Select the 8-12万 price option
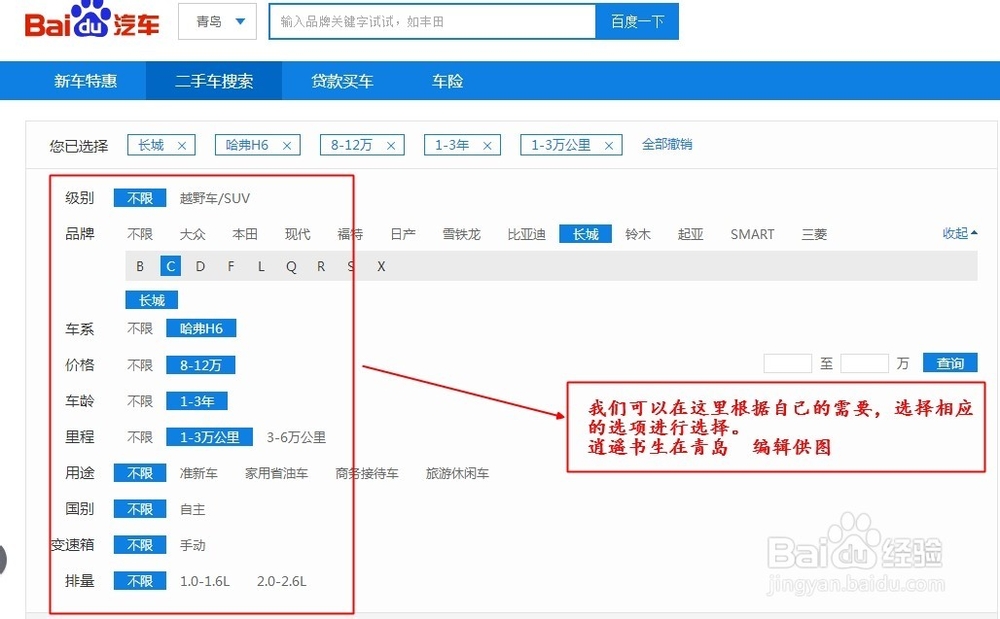The width and height of the screenshot is (1000, 619). (200, 365)
